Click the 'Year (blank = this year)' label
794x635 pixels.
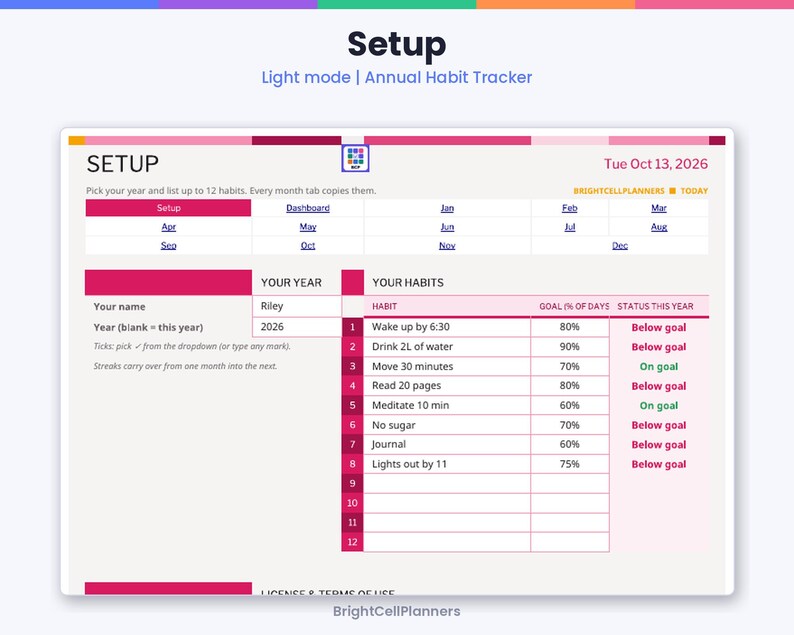click(148, 328)
